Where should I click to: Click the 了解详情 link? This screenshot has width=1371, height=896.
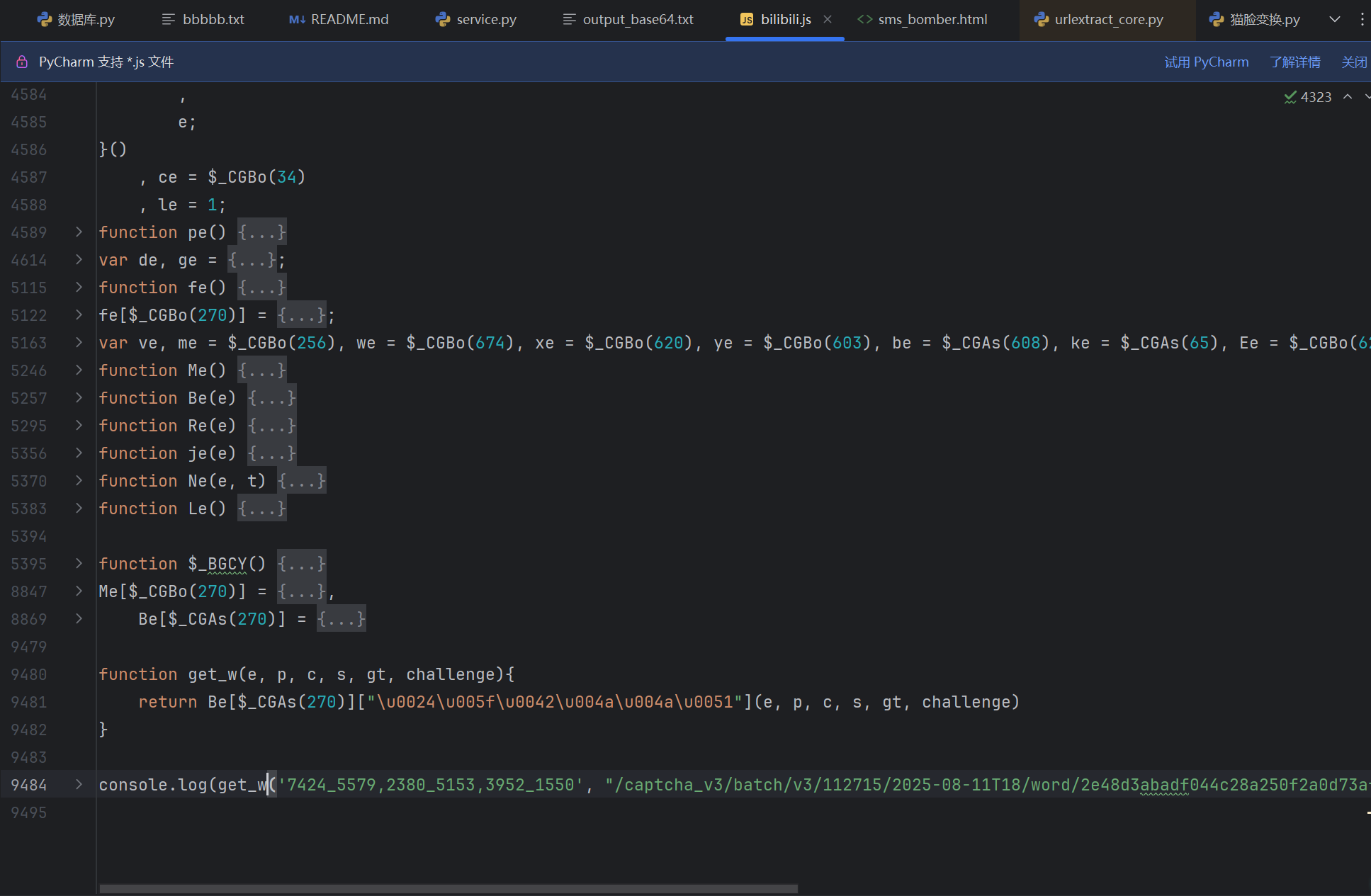(1294, 62)
